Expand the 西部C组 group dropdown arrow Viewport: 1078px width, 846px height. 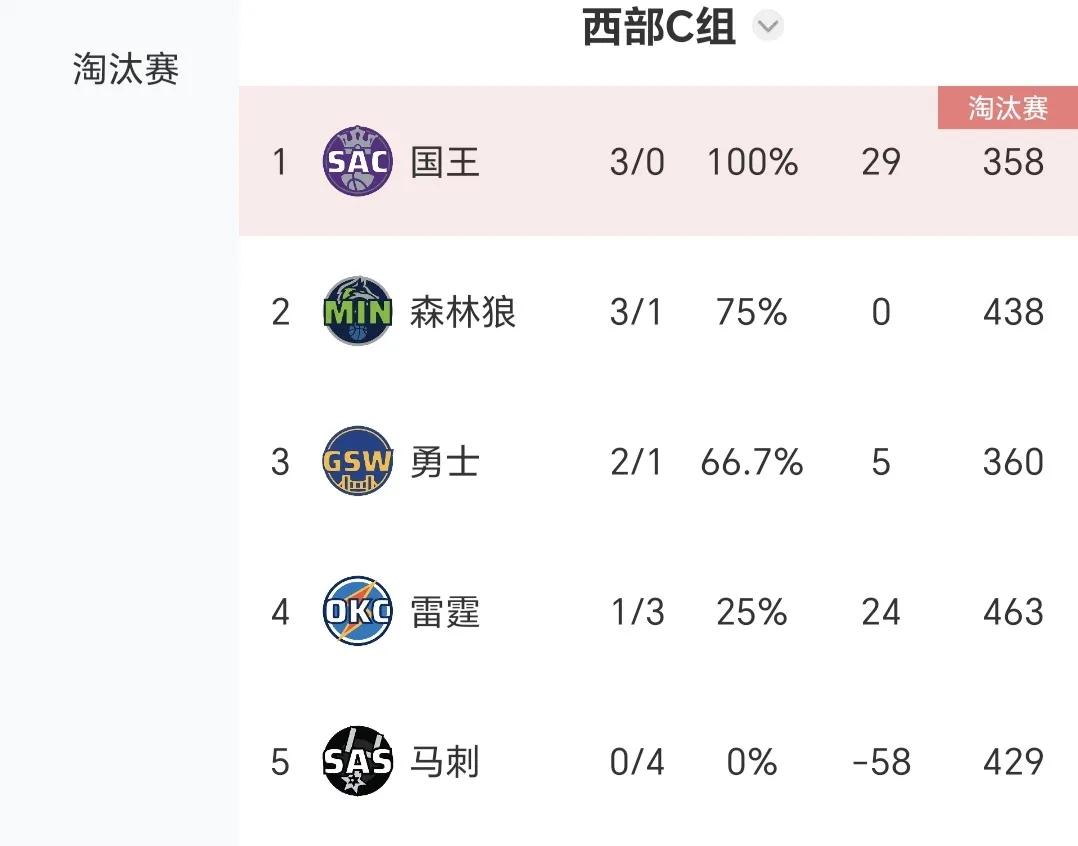point(768,27)
